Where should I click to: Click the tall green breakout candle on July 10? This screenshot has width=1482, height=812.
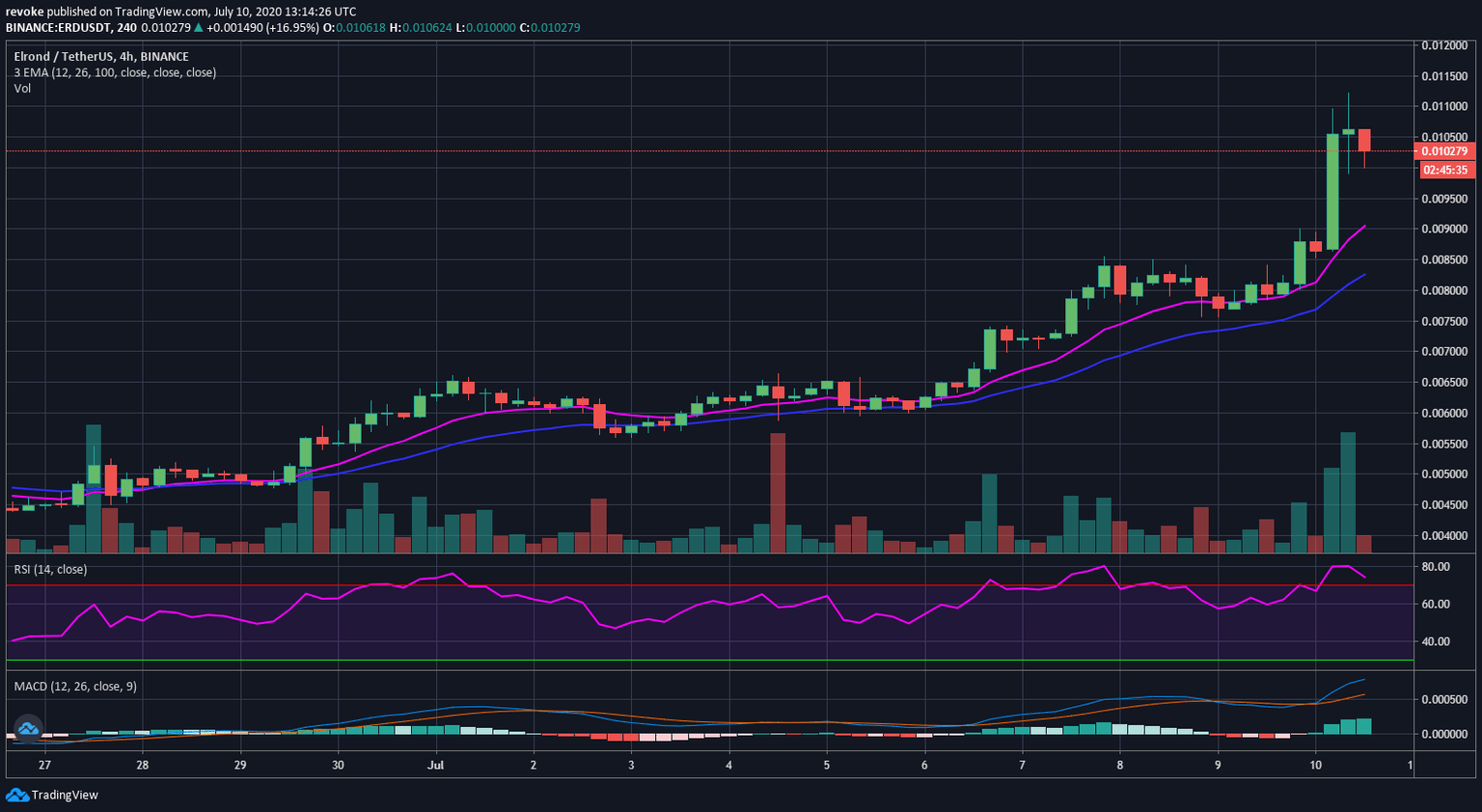1332,192
